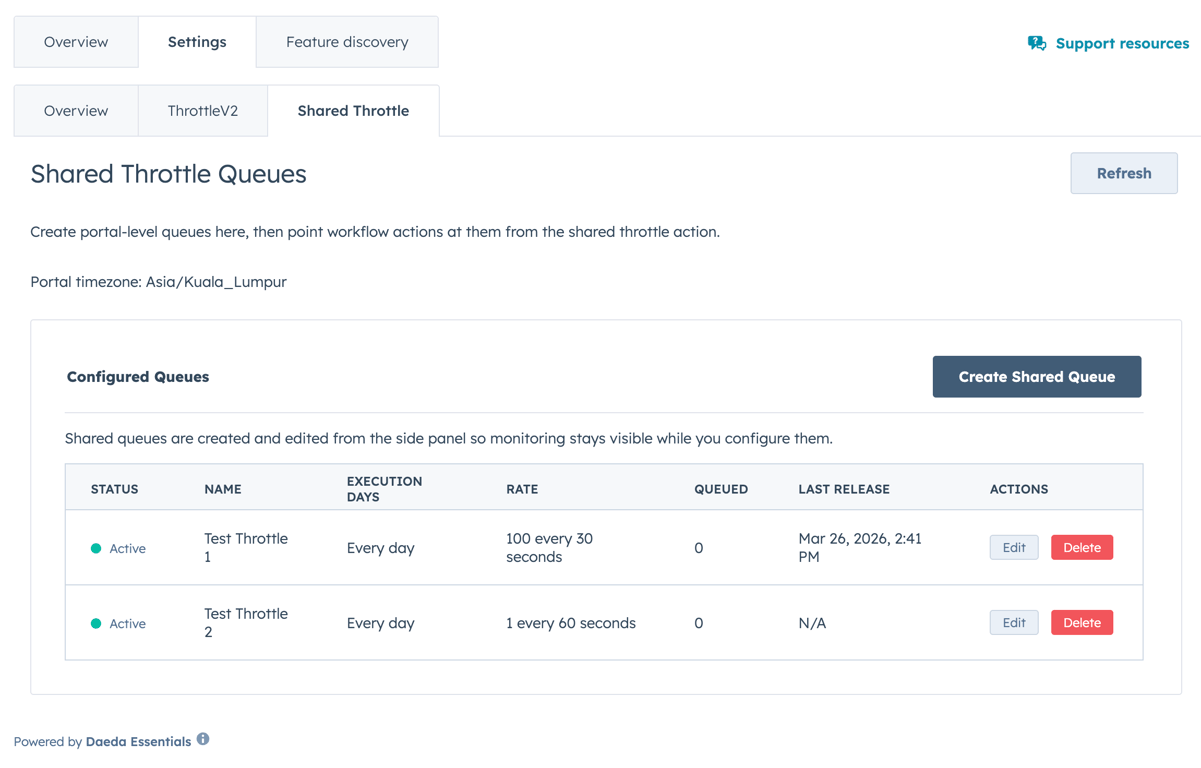
Task: Click the NAME column header
Action: (222, 489)
